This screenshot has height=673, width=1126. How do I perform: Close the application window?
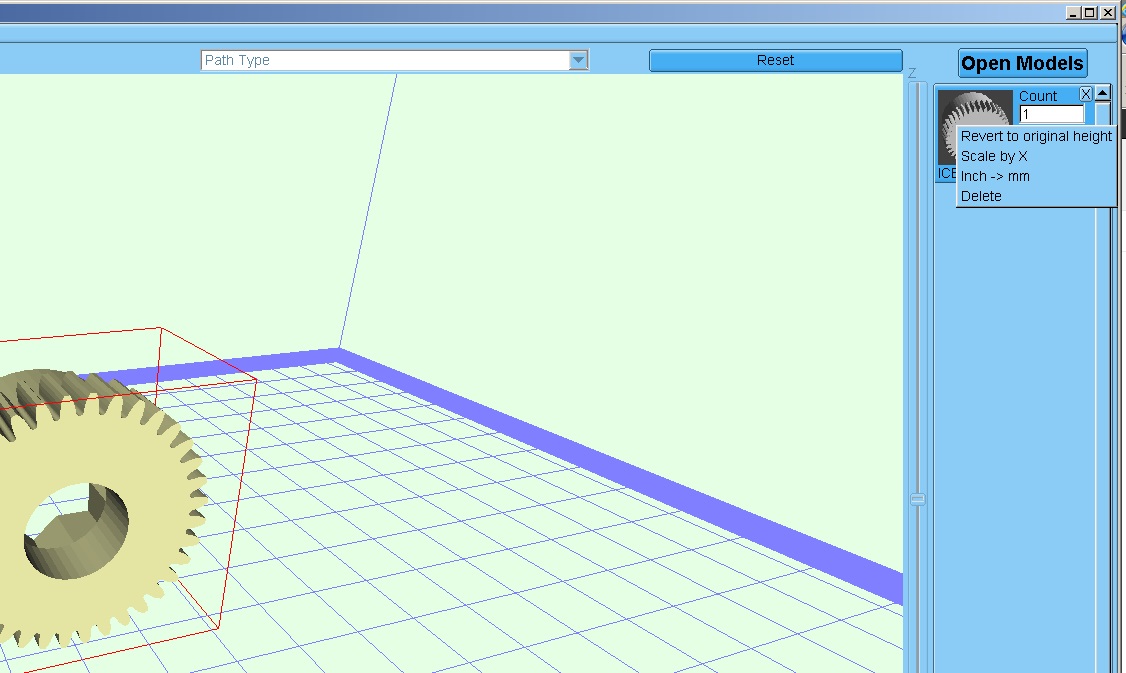click(x=1107, y=13)
